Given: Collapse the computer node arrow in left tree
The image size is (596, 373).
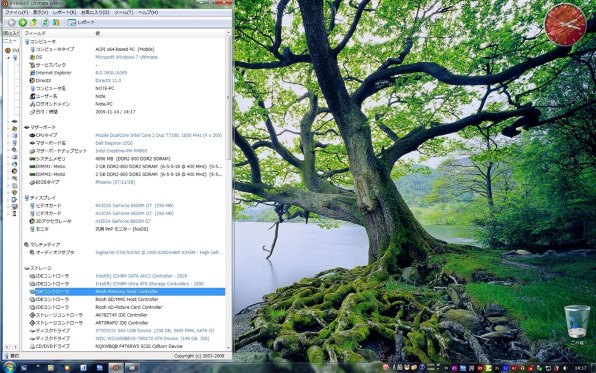Looking at the screenshot, I should tap(8, 58).
